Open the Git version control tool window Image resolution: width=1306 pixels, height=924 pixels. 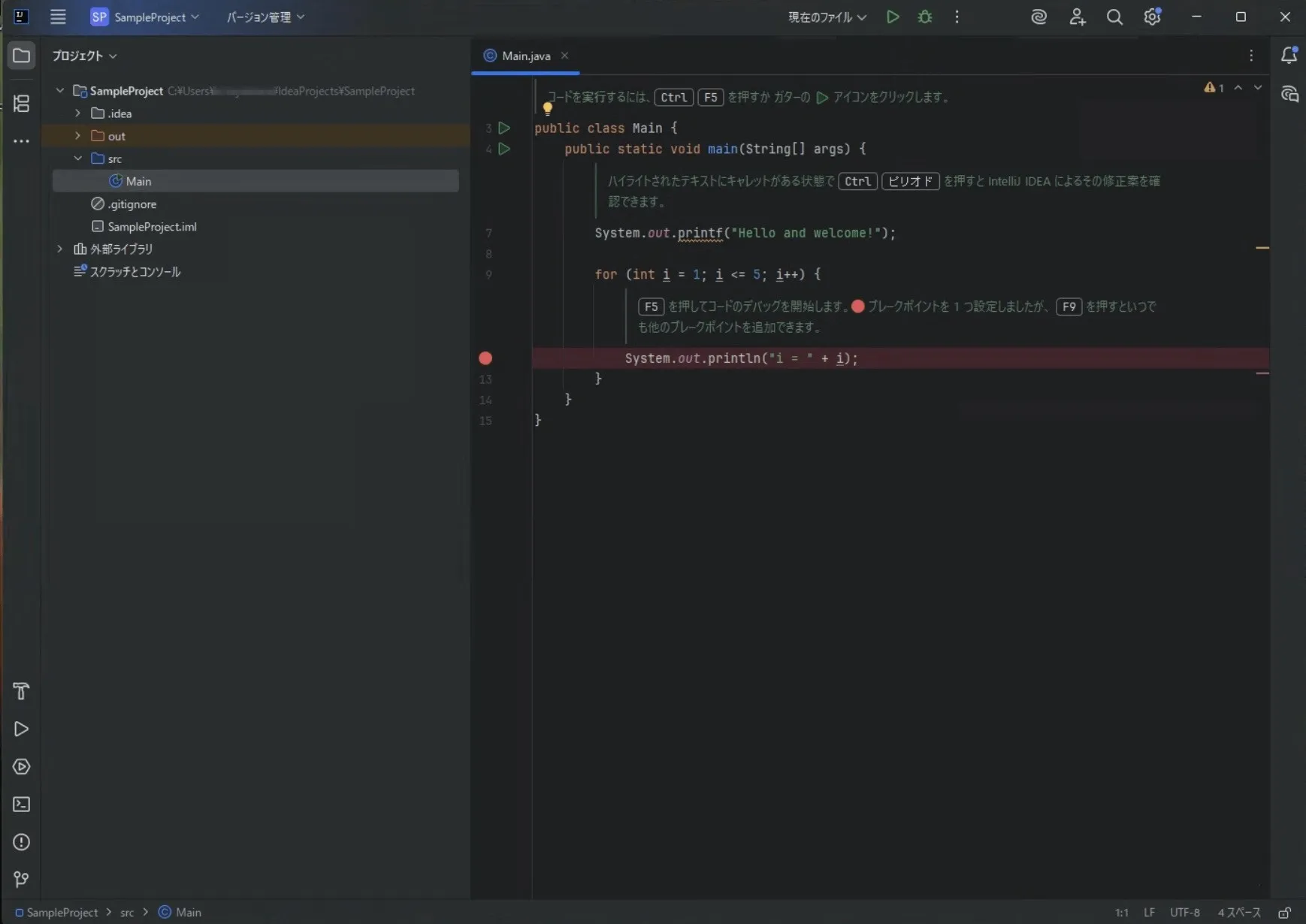(x=21, y=879)
